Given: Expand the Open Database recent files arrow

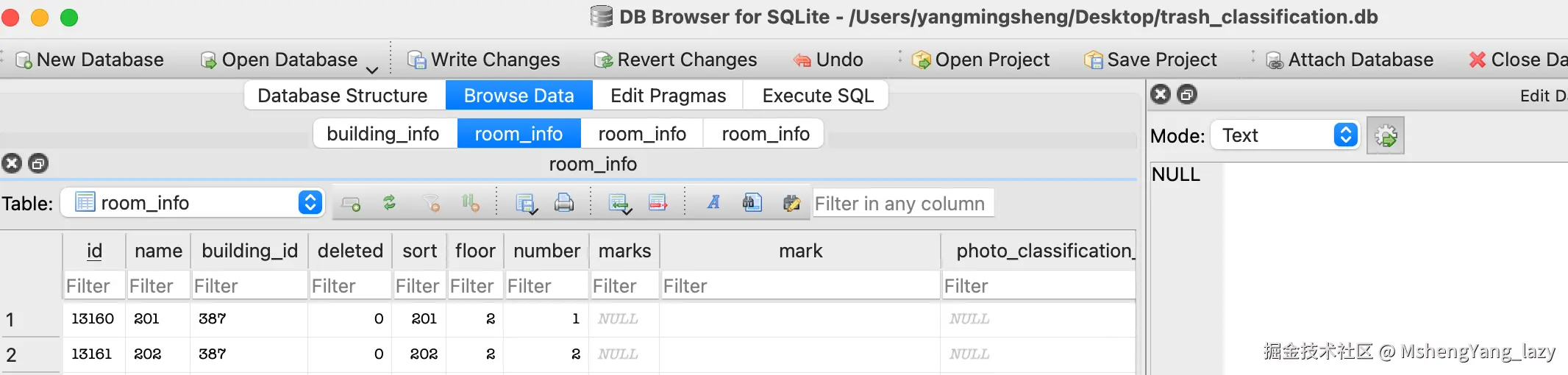Looking at the screenshot, I should pos(372,70).
